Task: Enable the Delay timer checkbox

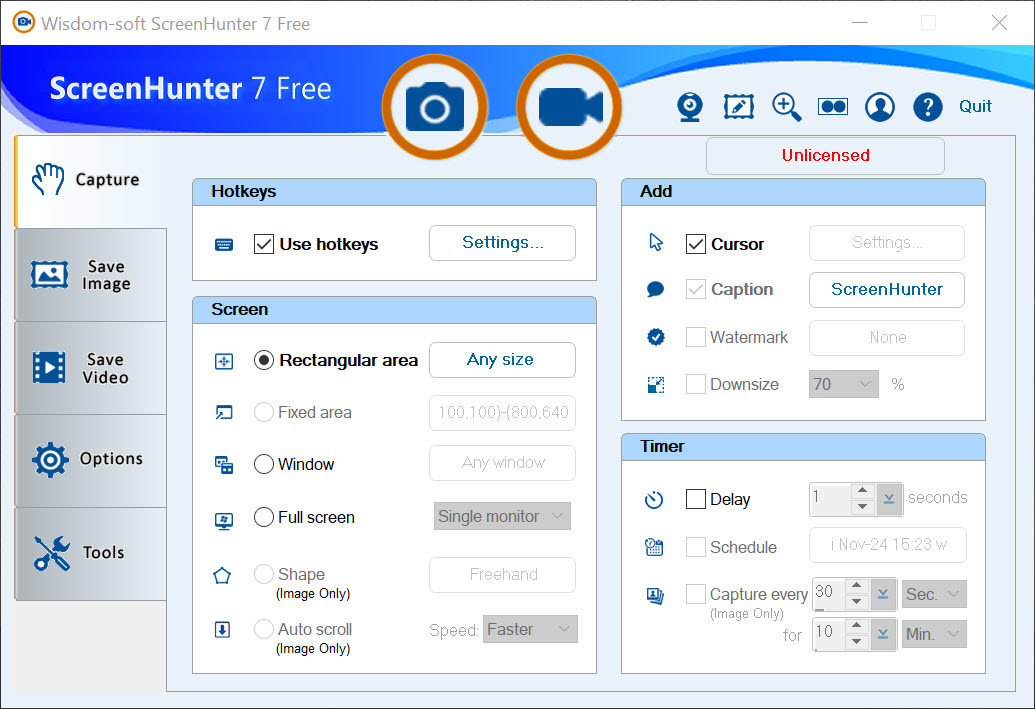Action: (x=696, y=499)
